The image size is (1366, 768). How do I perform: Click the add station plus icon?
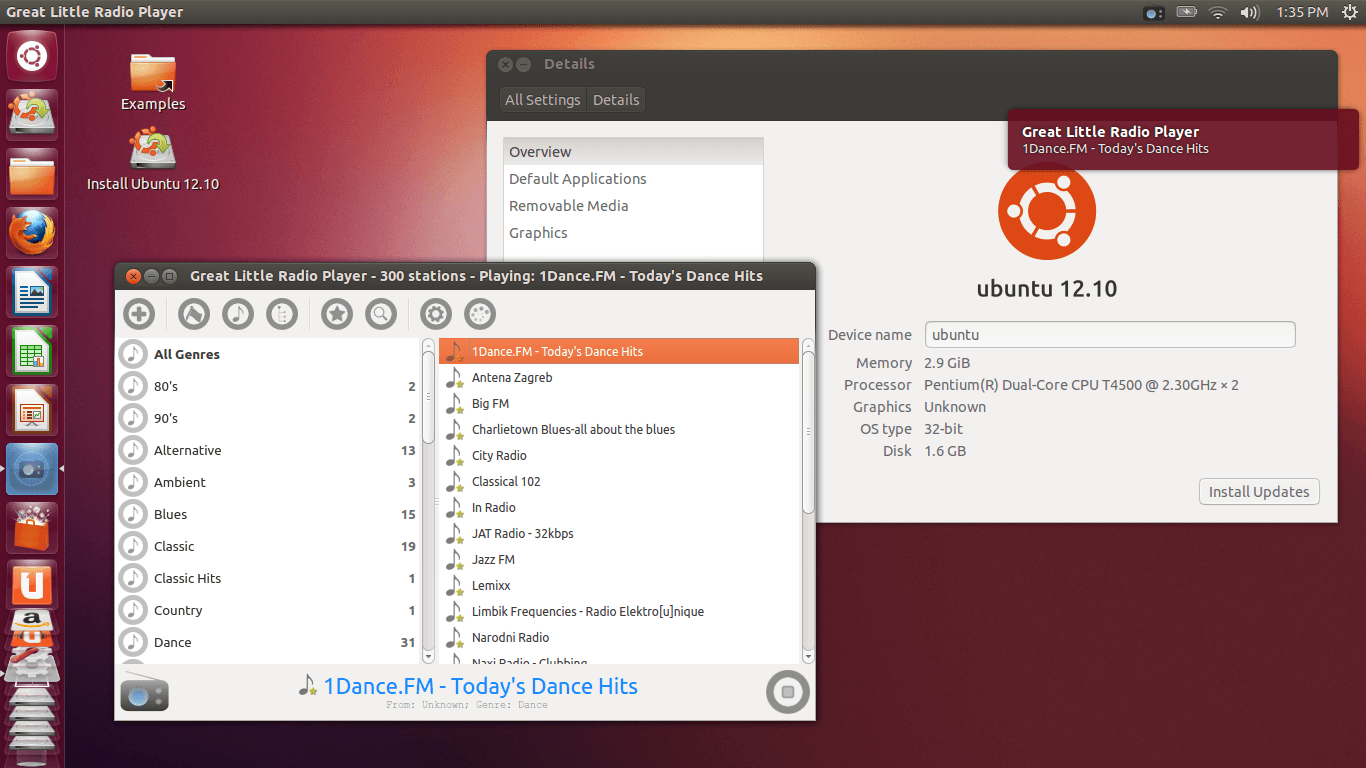point(139,314)
